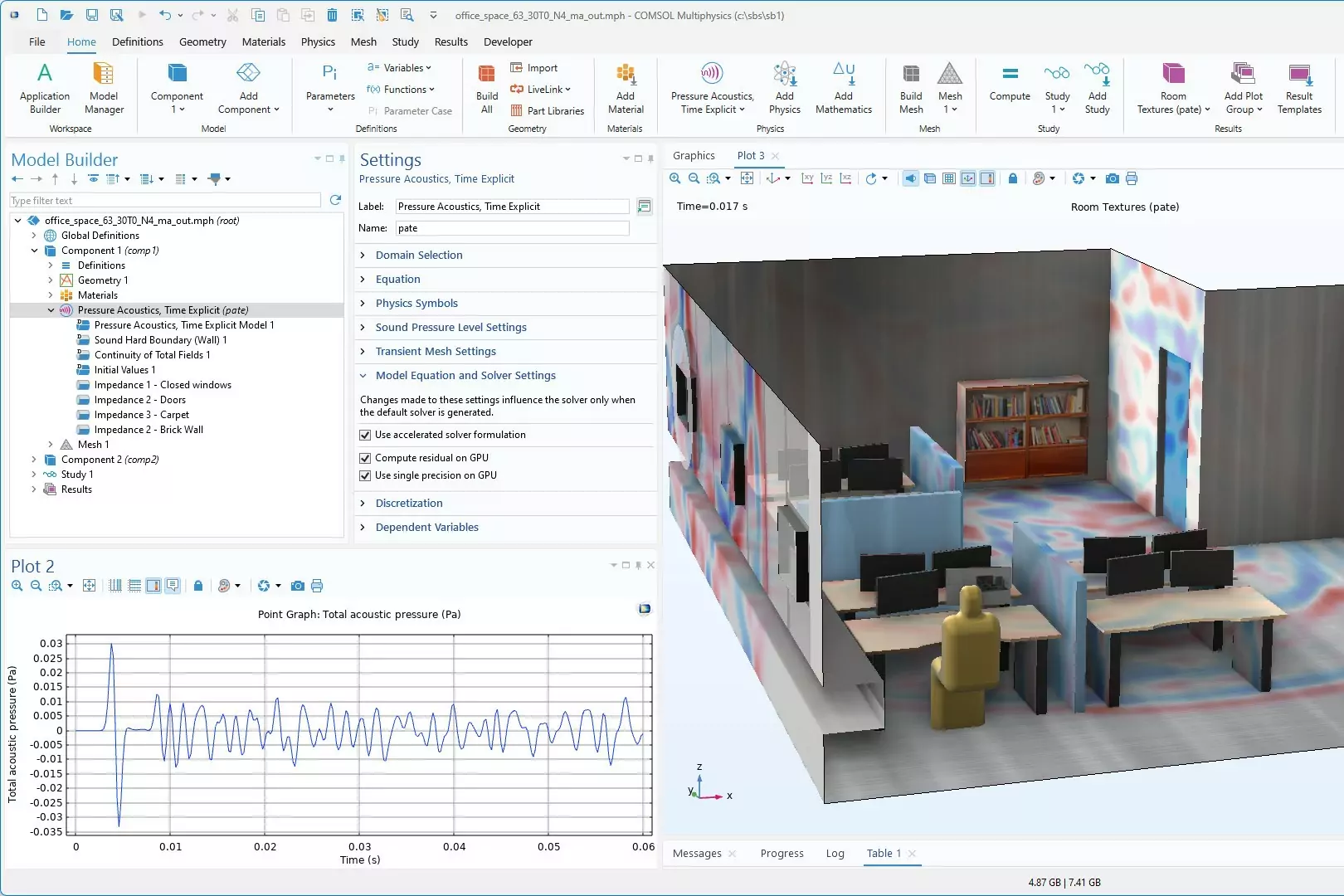Select Sound Hard Boundary (Wall) 1
The width and height of the screenshot is (1344, 896).
[x=160, y=340]
